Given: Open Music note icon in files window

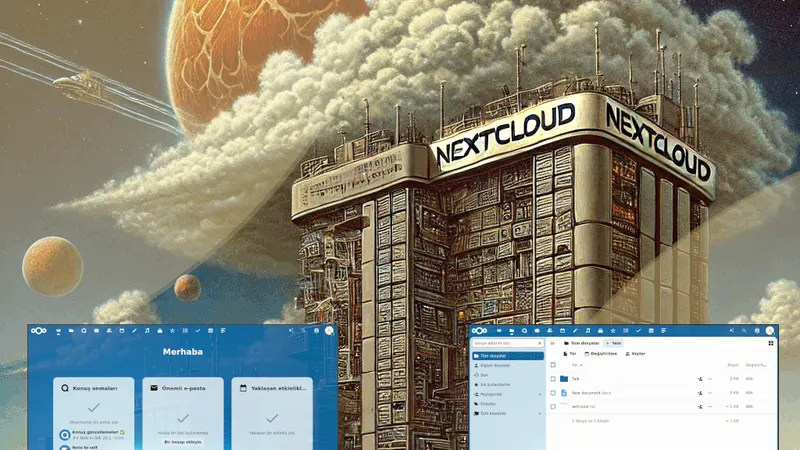Looking at the screenshot, I should (588, 331).
